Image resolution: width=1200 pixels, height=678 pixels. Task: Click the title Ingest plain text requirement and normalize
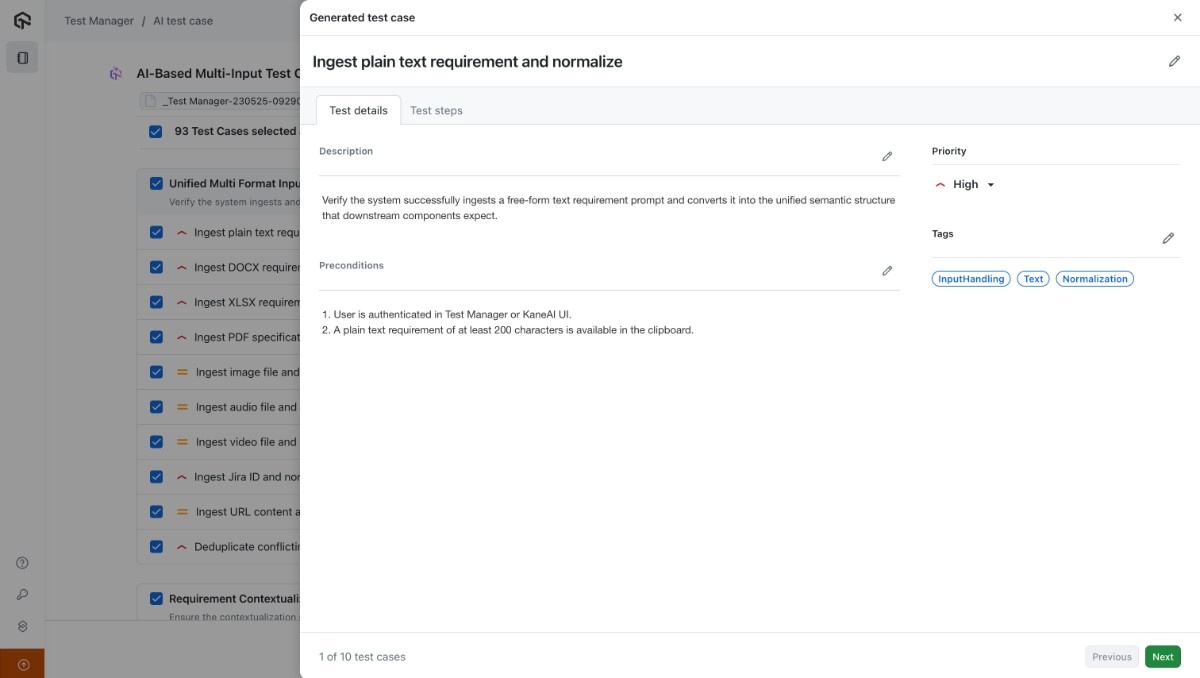tap(467, 61)
